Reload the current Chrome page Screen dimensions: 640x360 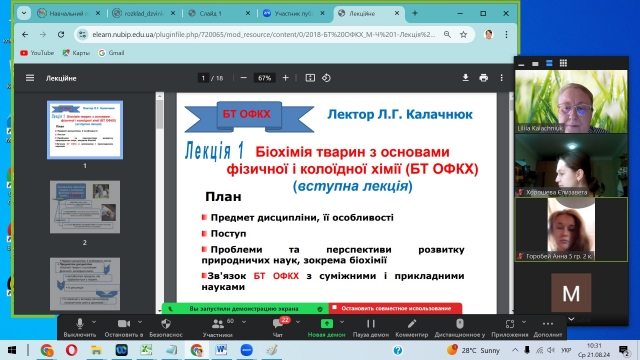click(x=61, y=35)
